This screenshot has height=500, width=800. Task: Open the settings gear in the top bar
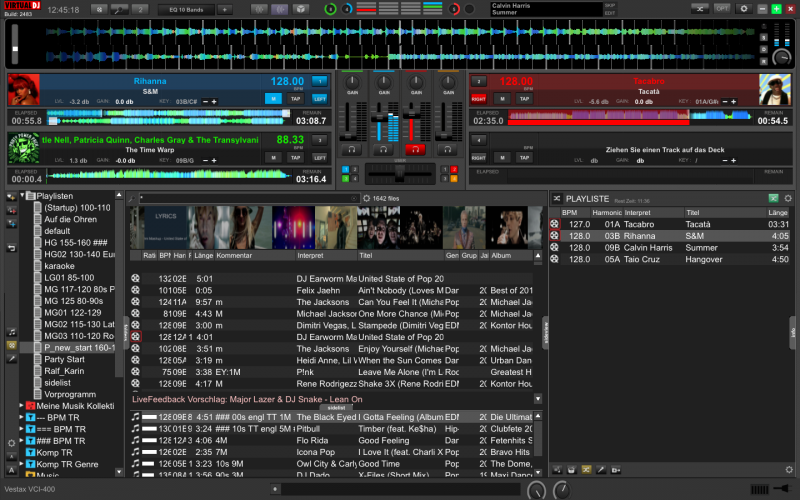click(743, 9)
